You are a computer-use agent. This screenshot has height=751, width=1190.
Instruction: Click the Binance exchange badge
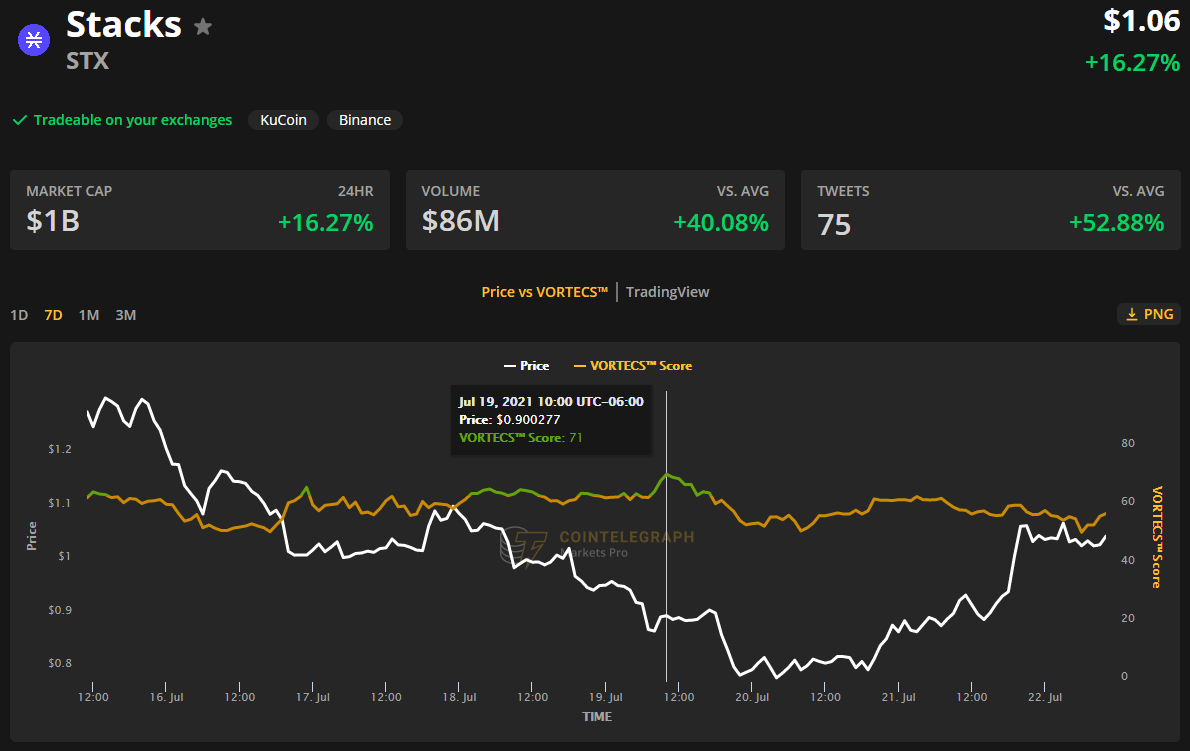pos(365,120)
